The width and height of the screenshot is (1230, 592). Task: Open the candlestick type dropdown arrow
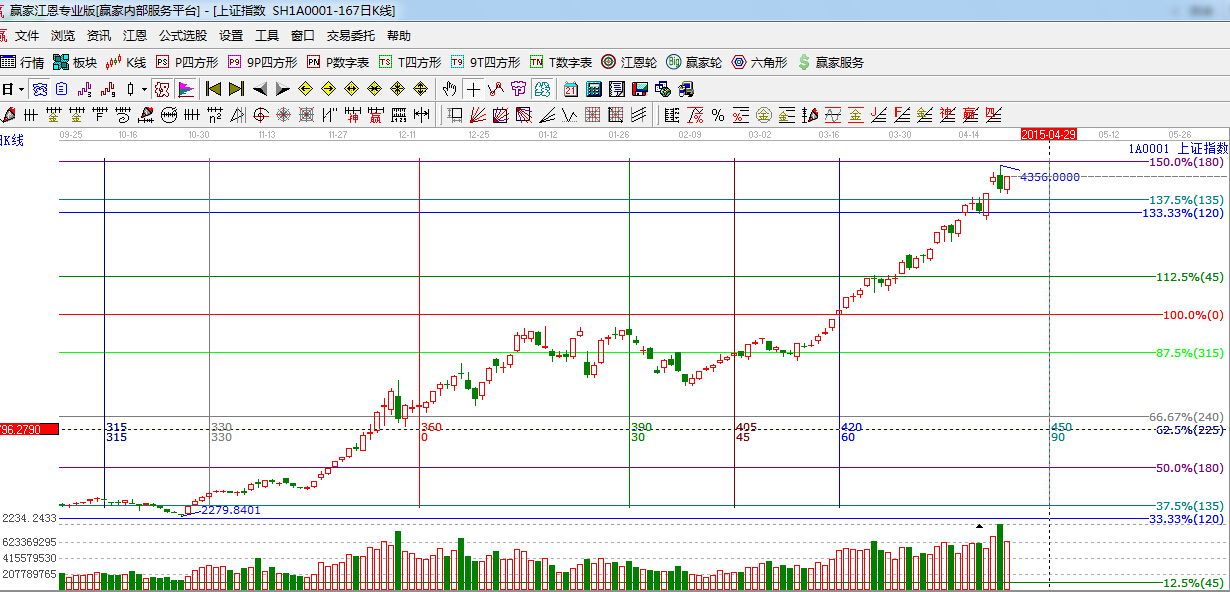tap(144, 89)
